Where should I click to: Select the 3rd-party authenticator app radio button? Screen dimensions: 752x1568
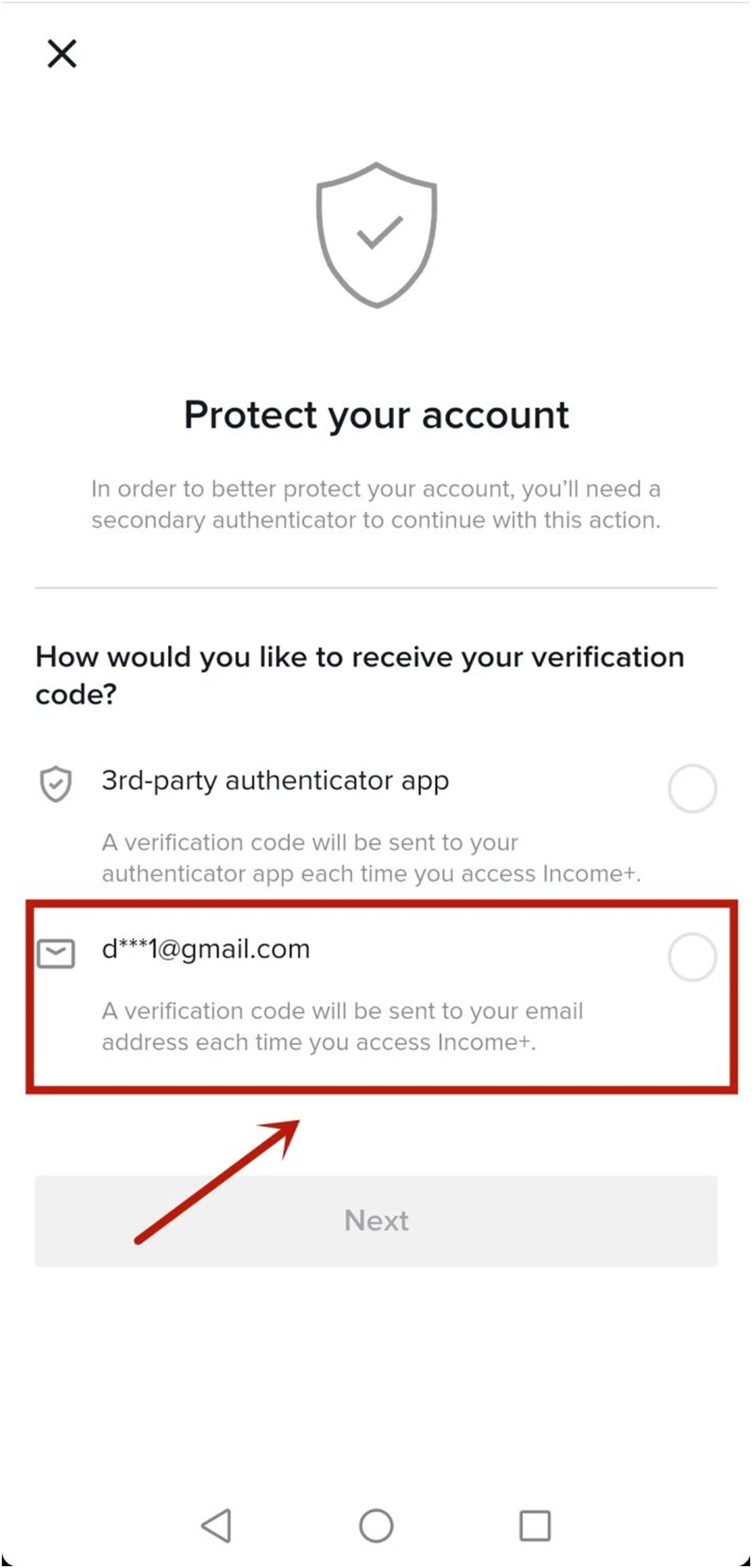[692, 789]
